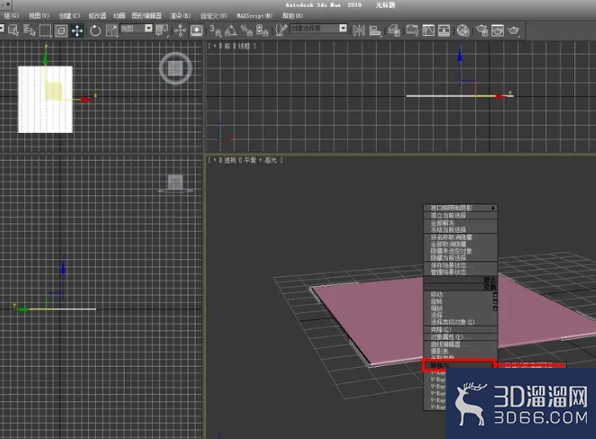Viewport: 596px width, 439px height.
Task: Click the left viewport ViewCube
Action: point(175,183)
